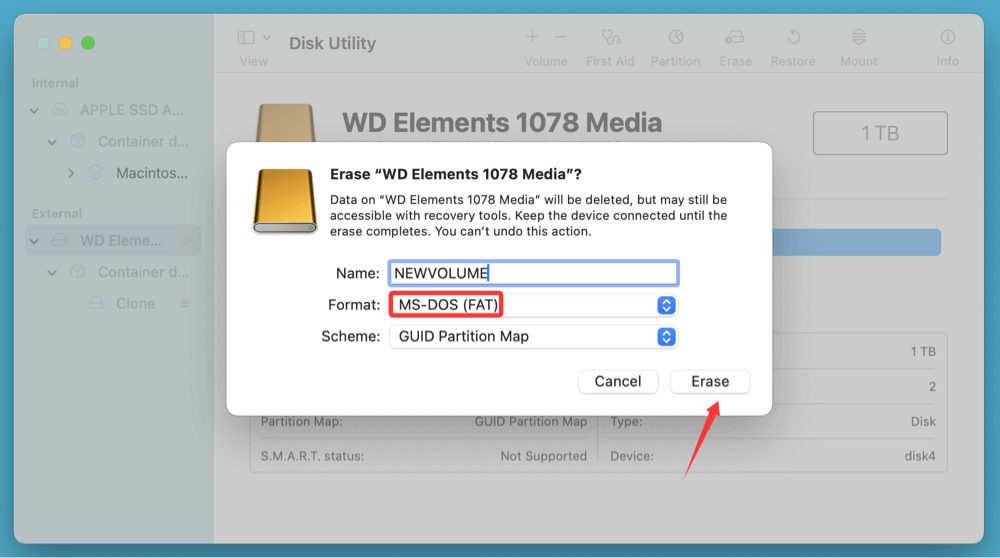The image size is (1000, 558).
Task: Click the disk4 device value
Action: pyautogui.click(x=920, y=456)
